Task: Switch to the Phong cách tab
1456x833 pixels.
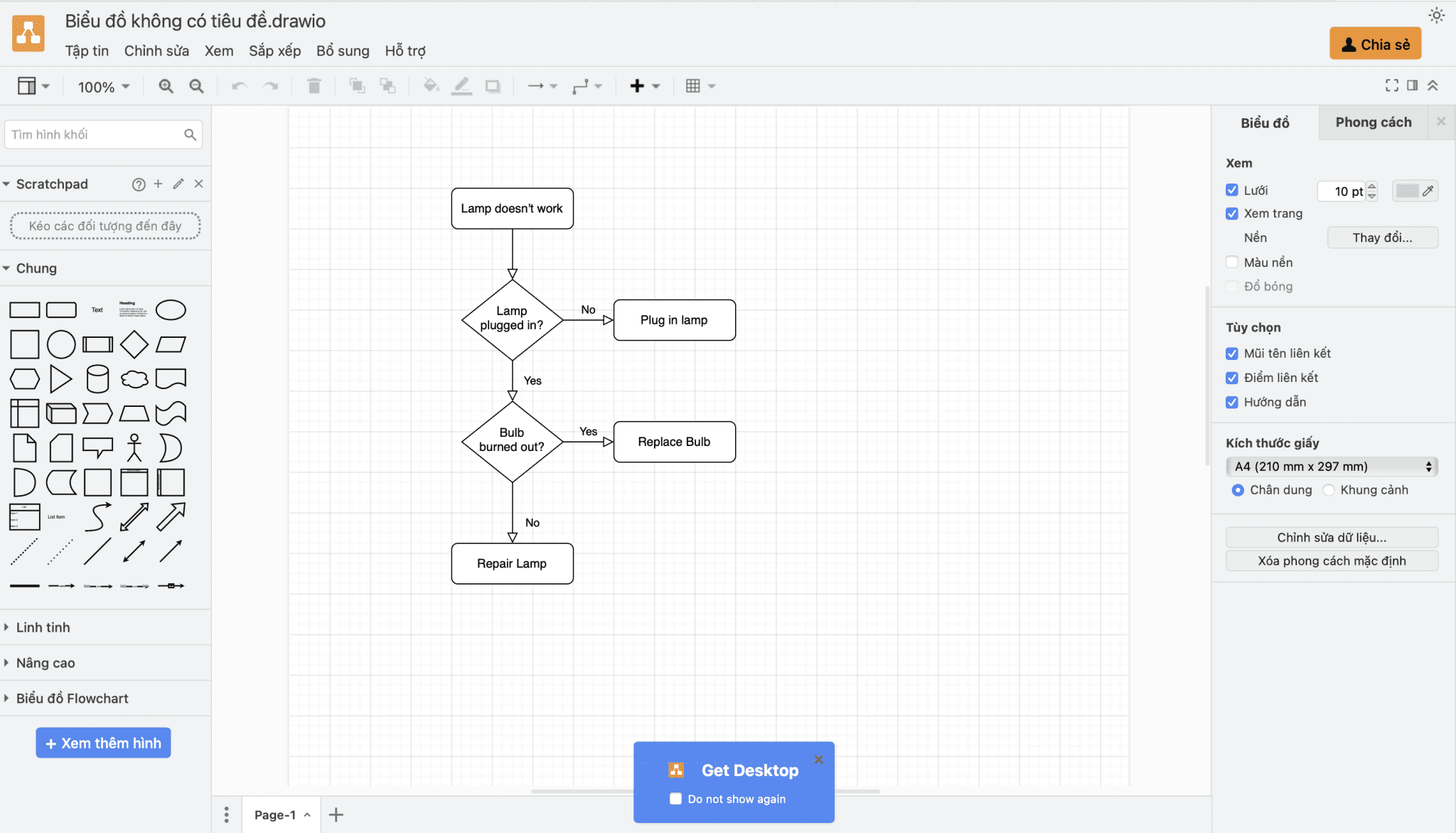Action: coord(1373,122)
